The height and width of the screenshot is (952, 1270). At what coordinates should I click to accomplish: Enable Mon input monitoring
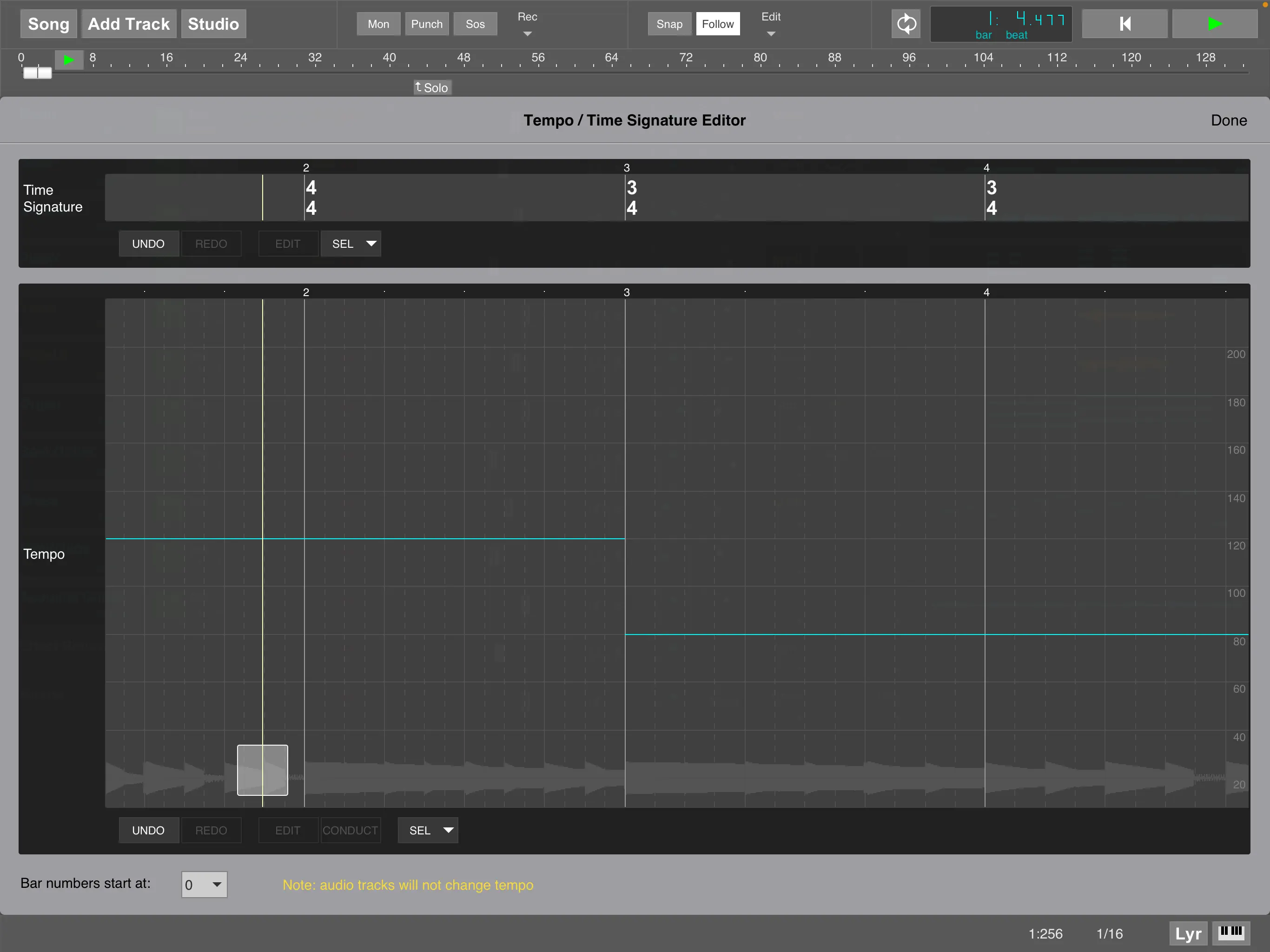point(378,24)
